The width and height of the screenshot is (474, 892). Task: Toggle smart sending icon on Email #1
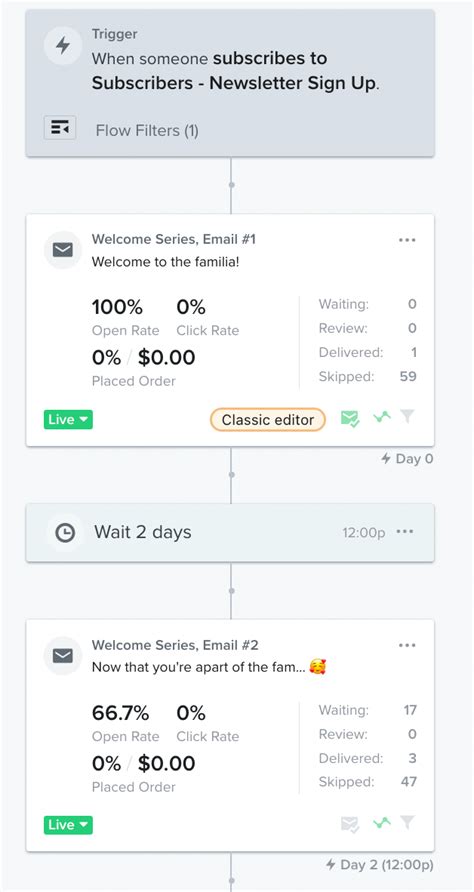click(x=350, y=420)
